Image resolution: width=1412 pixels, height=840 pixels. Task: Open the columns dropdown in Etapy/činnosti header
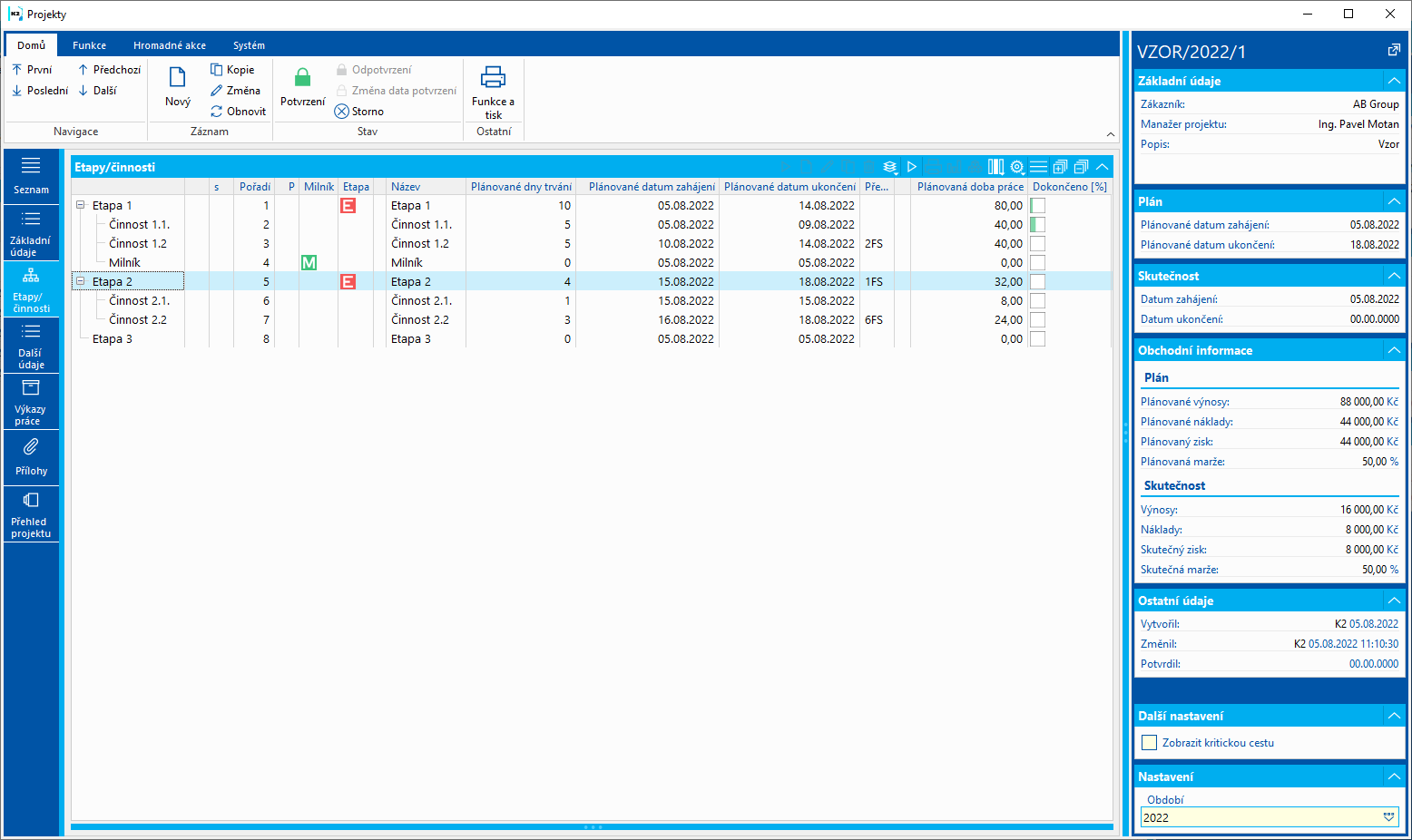pos(995,167)
